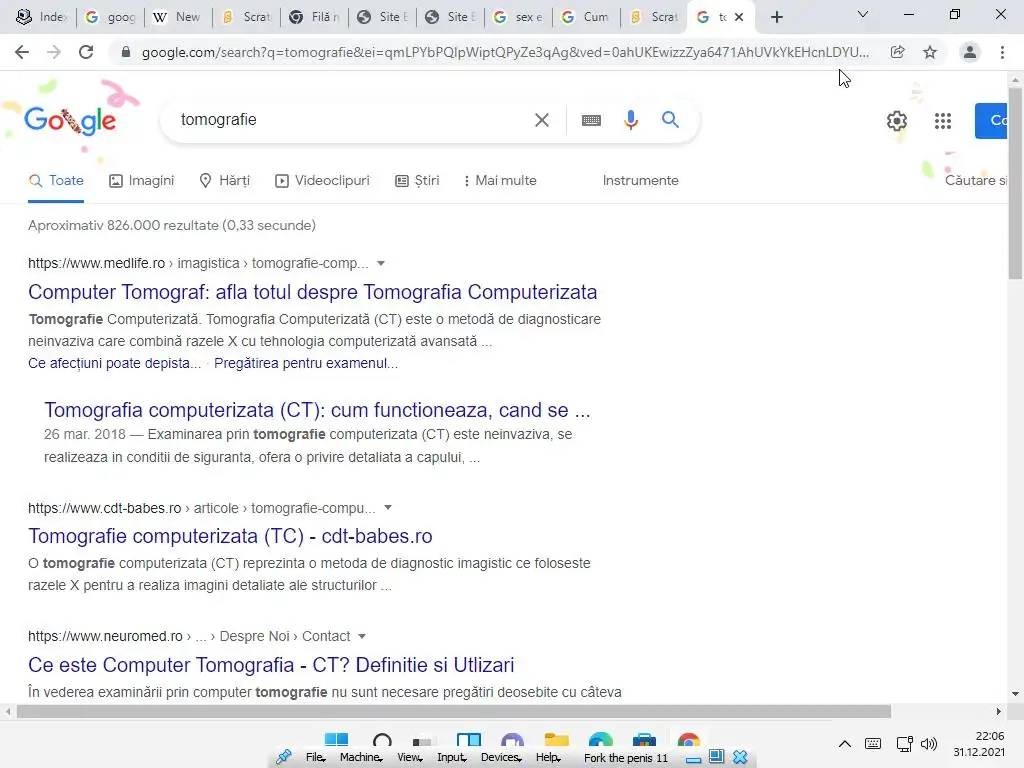Open 'Tomografie computerizata (TC) - cdt-babes.ro' result

pyautogui.click(x=230, y=536)
